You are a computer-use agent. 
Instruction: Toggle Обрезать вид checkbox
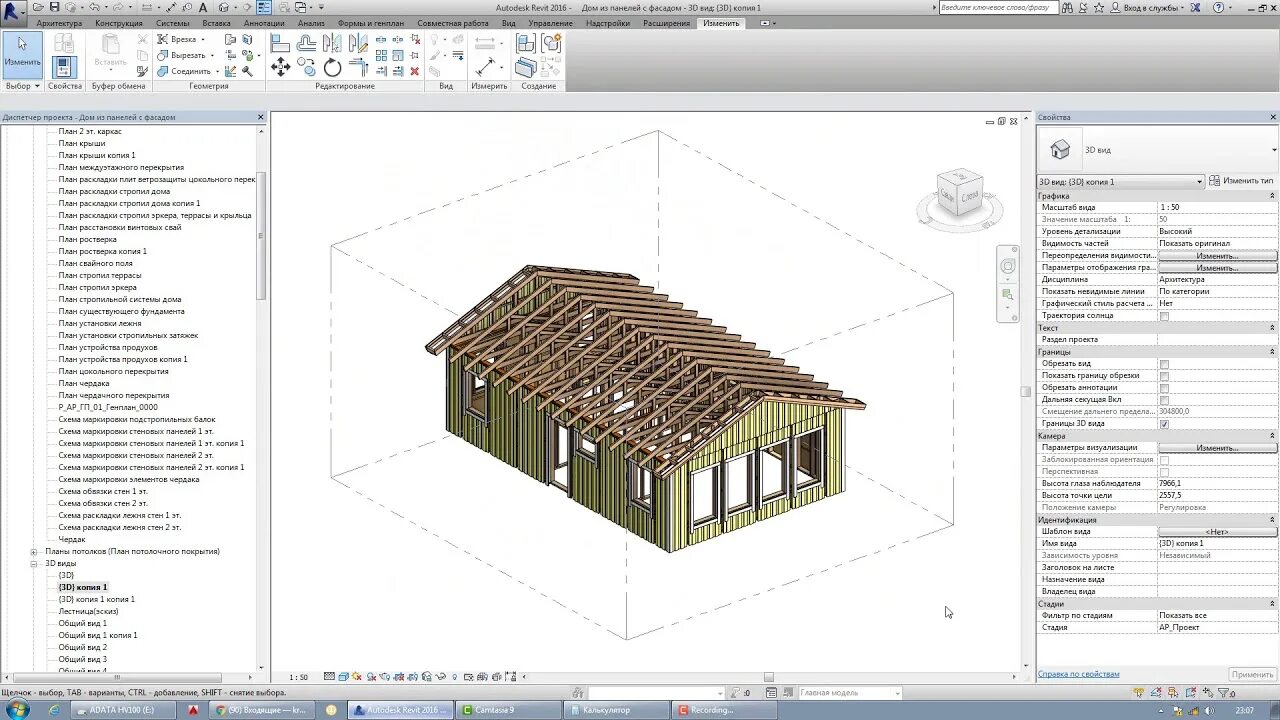click(1164, 364)
